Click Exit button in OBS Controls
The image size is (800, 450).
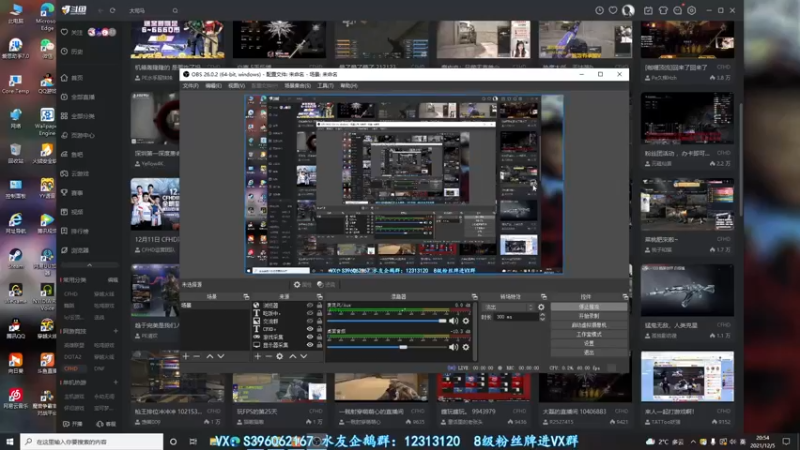[589, 353]
